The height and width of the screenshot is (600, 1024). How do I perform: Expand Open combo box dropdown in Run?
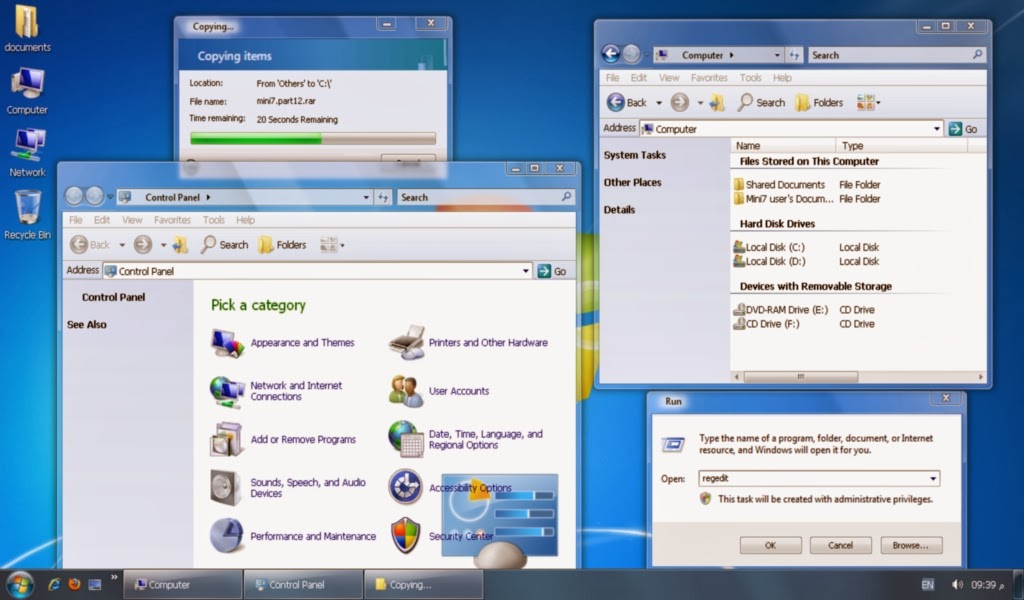pos(933,479)
